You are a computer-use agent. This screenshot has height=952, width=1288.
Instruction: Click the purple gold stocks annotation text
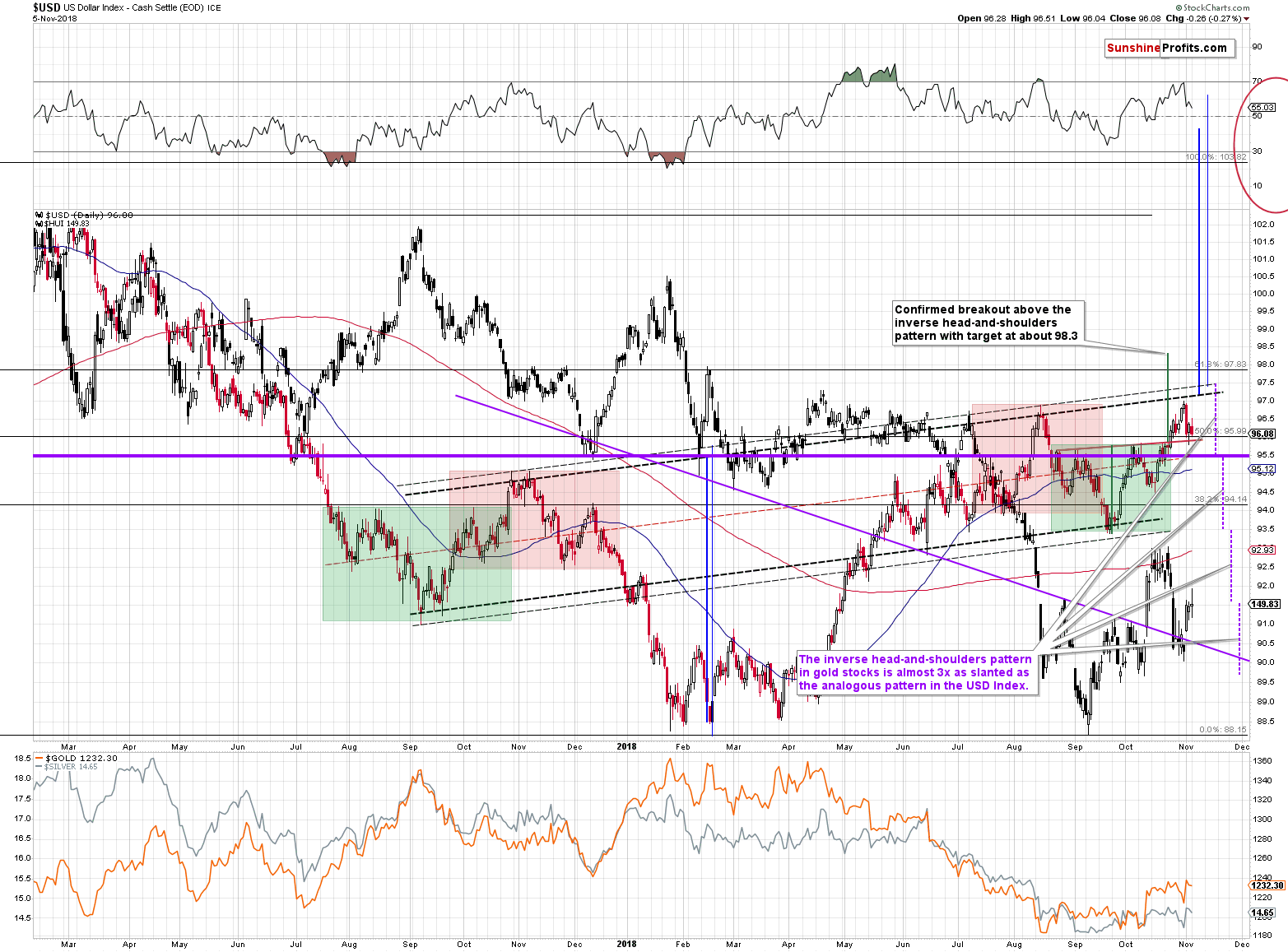[915, 672]
